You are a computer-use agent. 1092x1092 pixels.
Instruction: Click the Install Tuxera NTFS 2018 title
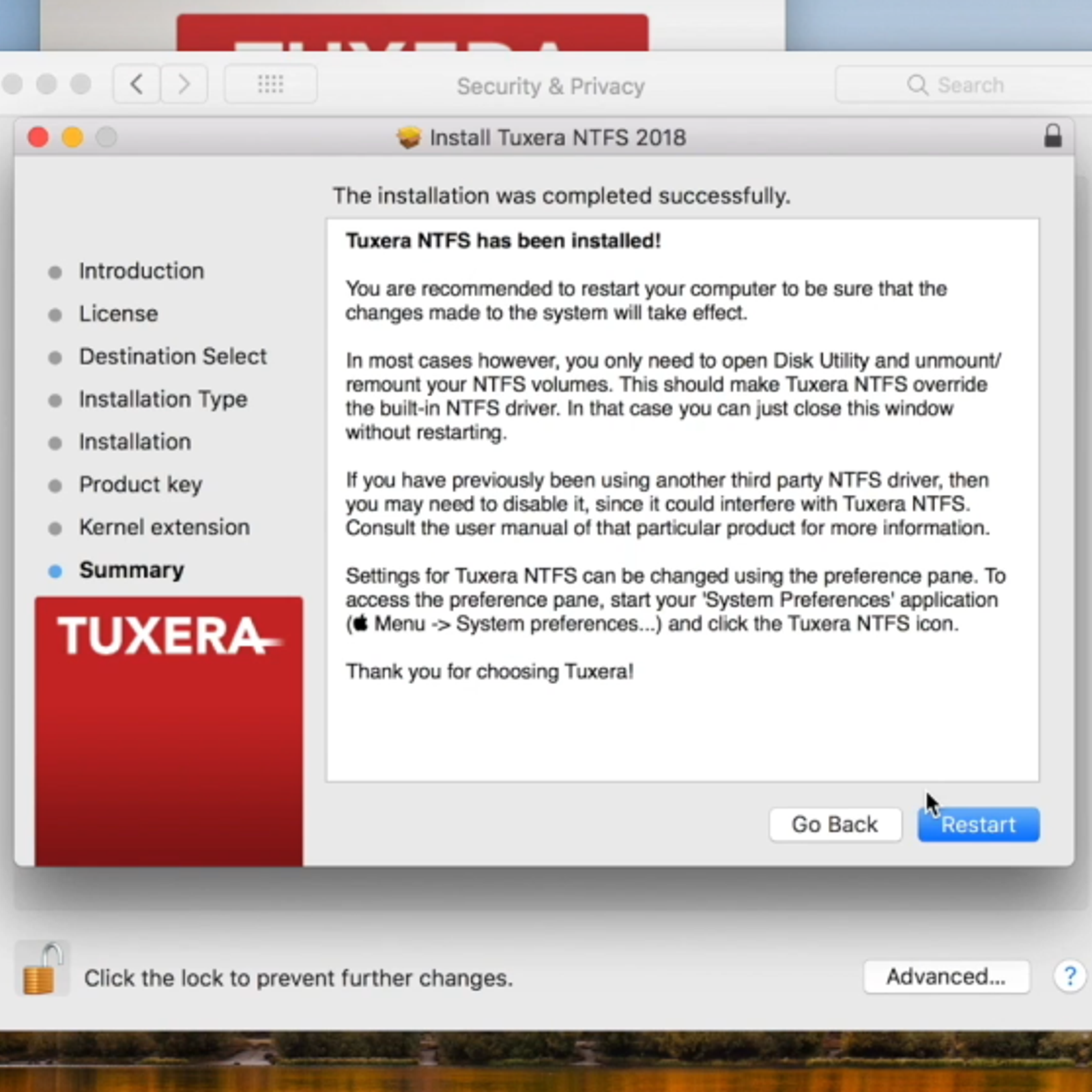click(x=558, y=137)
